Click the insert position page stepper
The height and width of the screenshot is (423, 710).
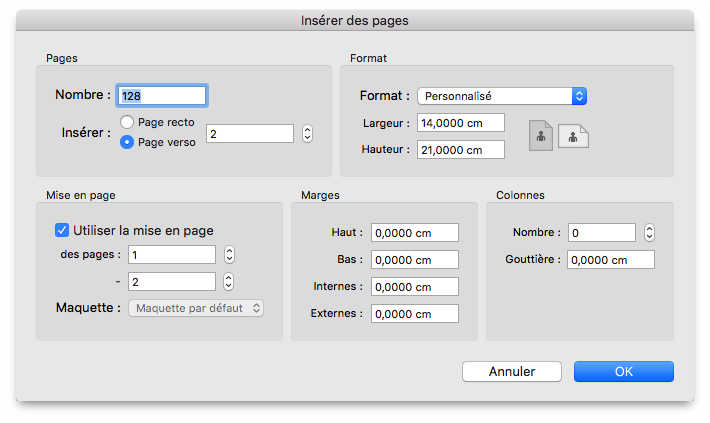pos(307,134)
